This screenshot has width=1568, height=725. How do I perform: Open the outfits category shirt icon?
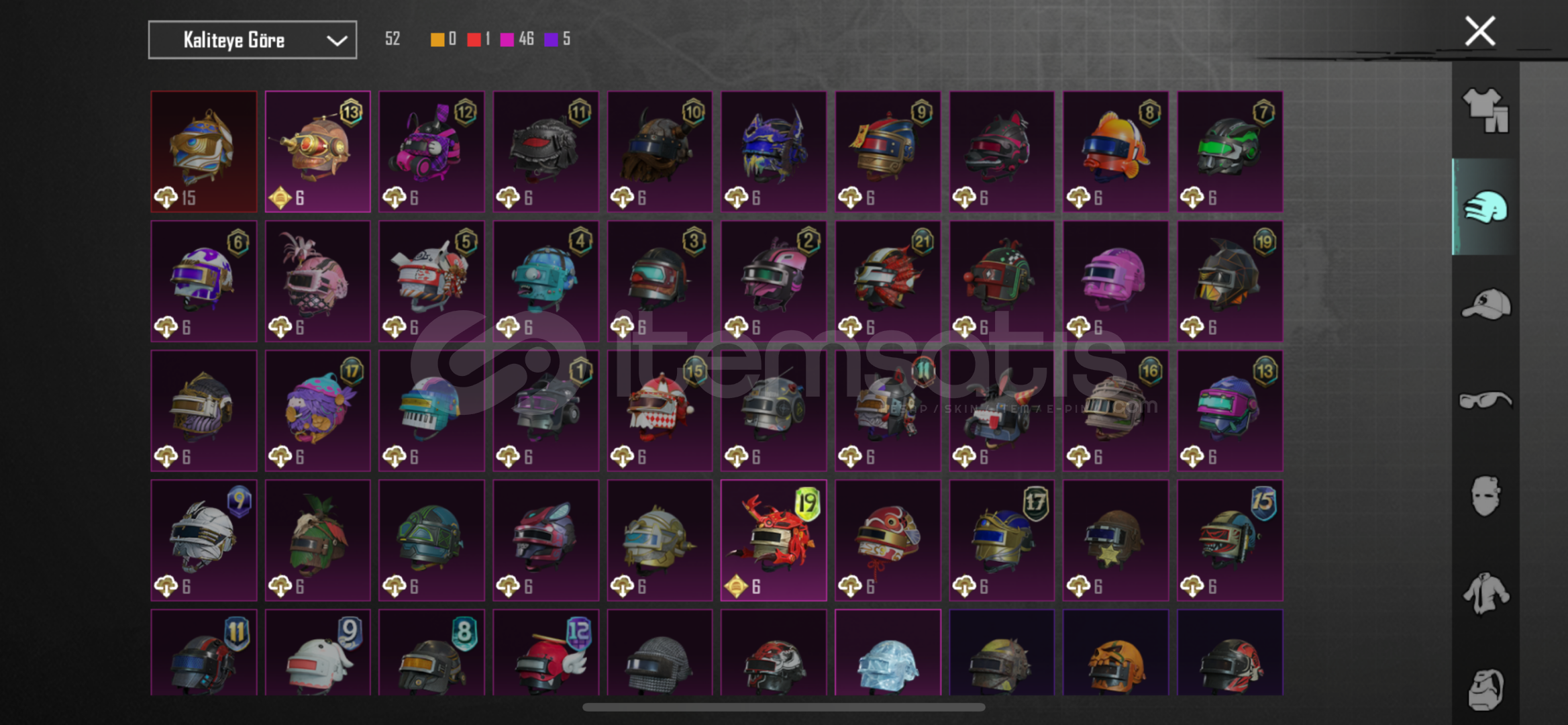click(1485, 110)
